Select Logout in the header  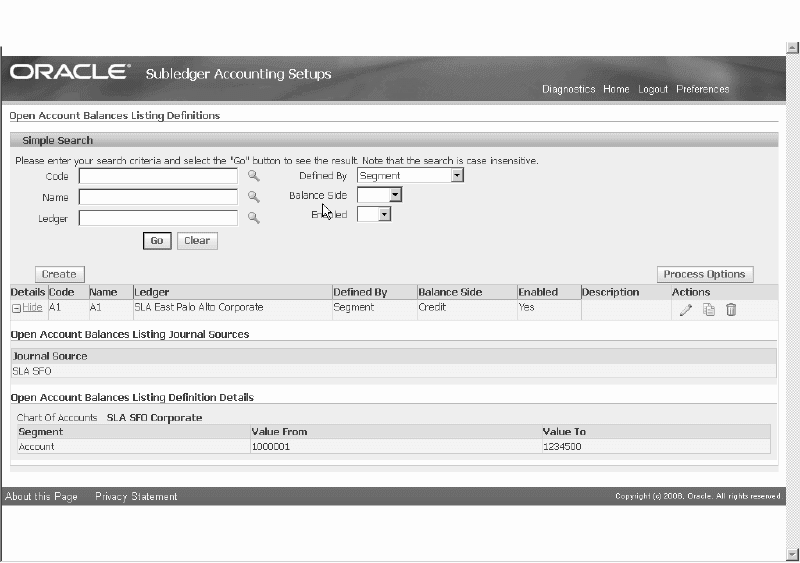click(x=653, y=89)
